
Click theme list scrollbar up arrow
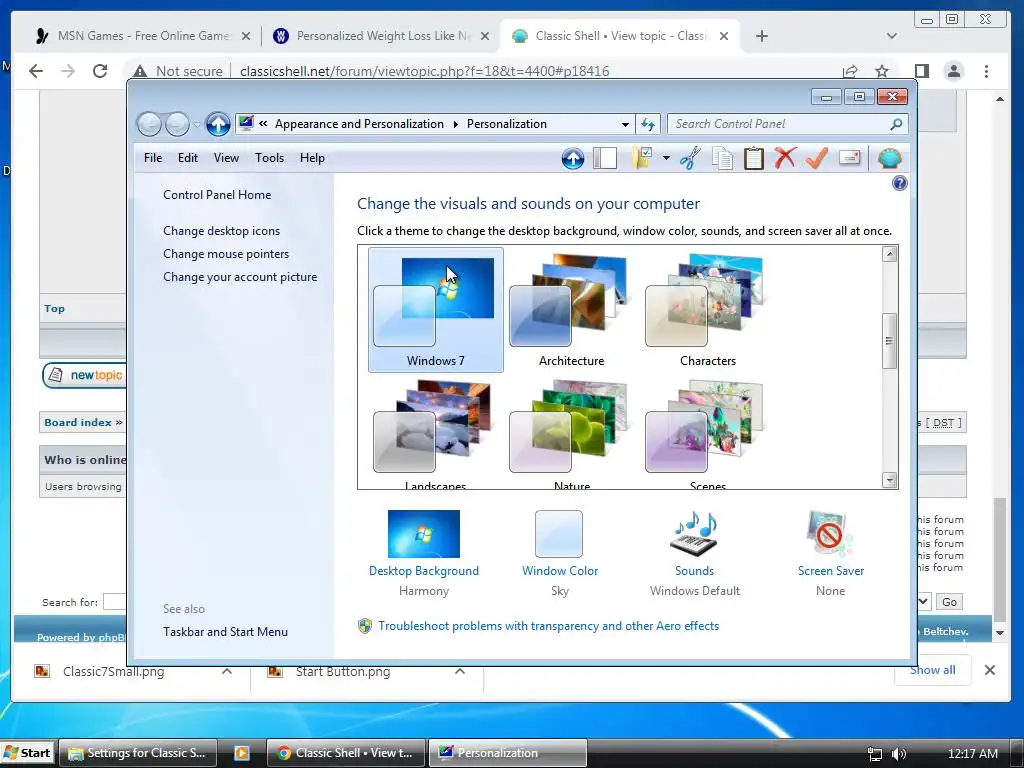tap(889, 254)
